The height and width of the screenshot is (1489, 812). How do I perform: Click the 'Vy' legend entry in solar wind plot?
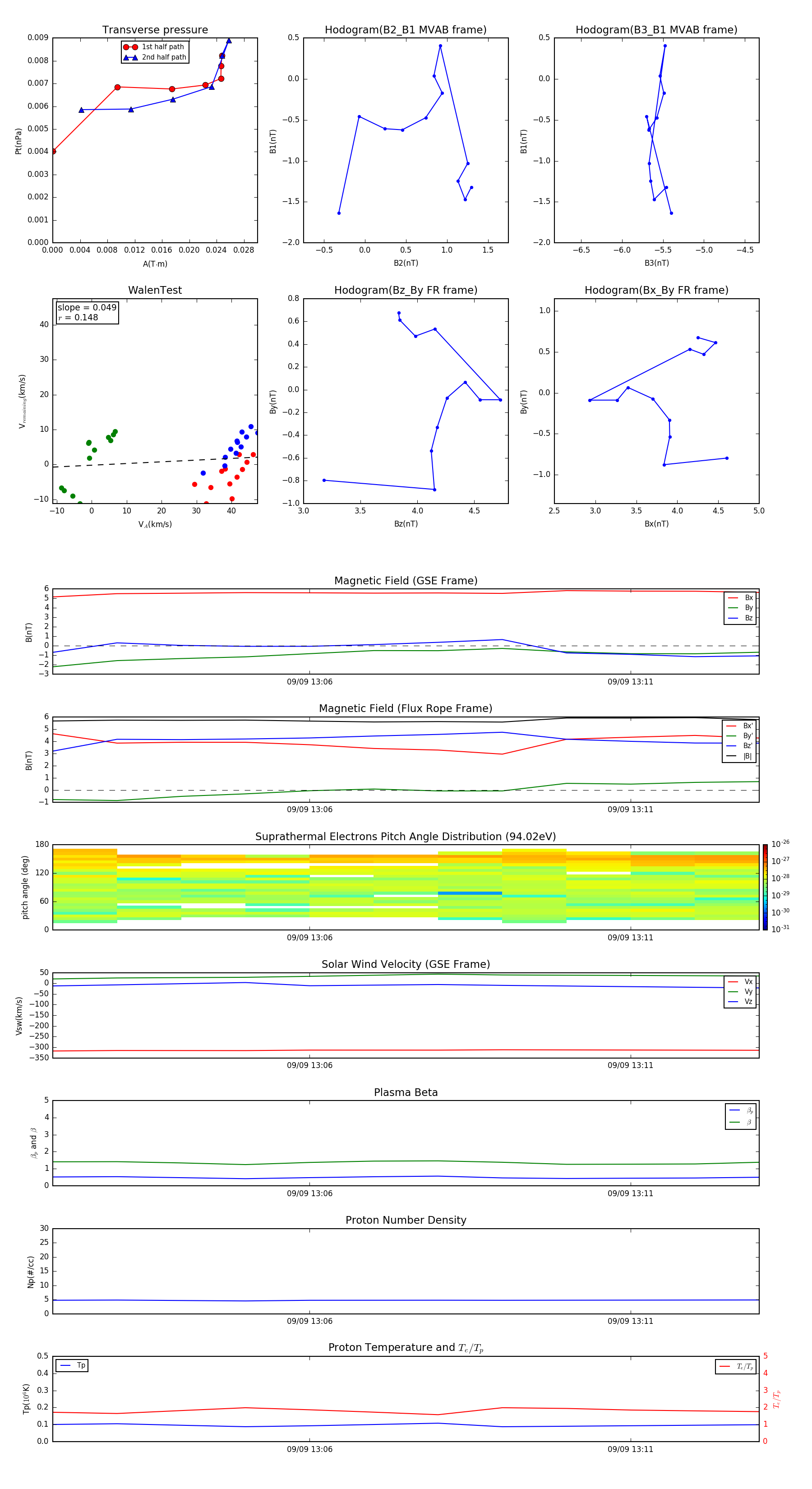tap(741, 991)
